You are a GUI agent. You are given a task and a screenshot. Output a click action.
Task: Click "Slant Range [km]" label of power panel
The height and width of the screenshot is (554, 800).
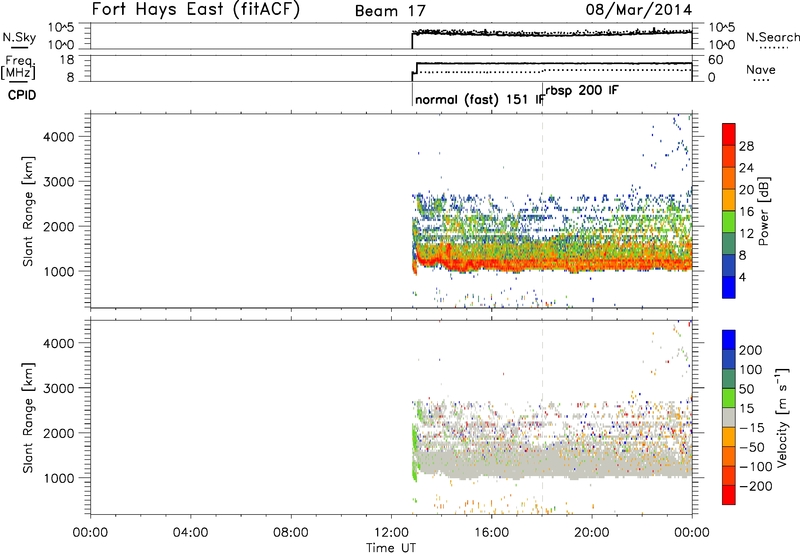[28, 211]
